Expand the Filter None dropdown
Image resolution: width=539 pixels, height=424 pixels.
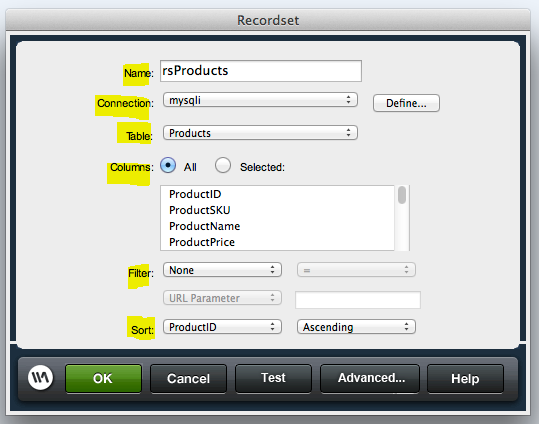pos(222,270)
